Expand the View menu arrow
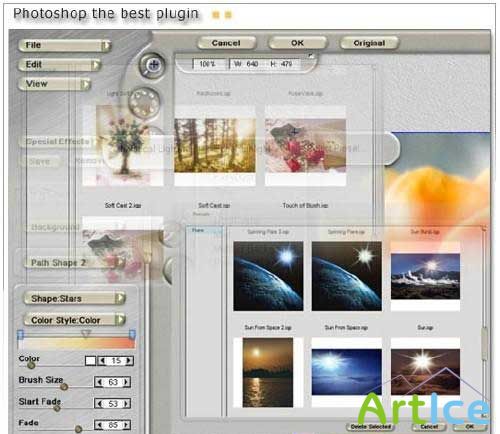 [x=86, y=84]
